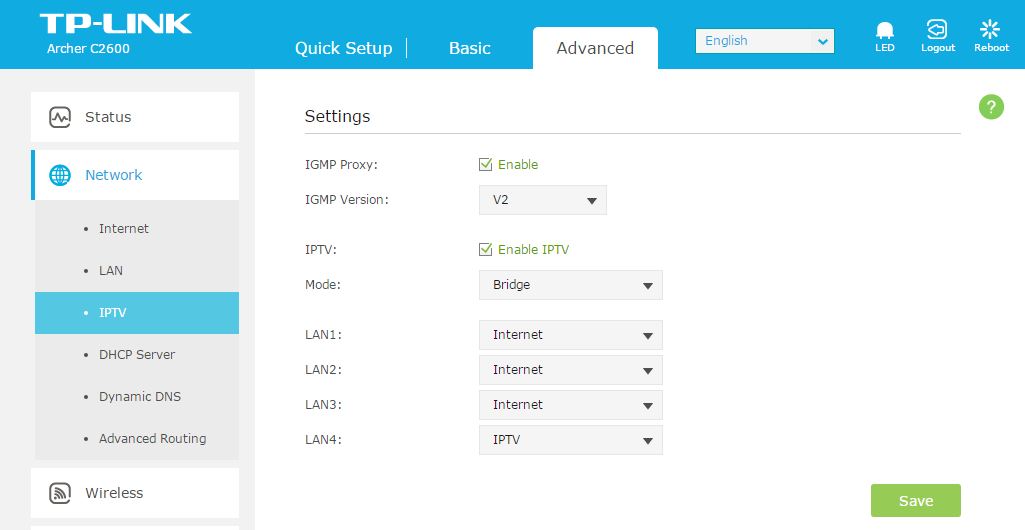Click the Network globe icon
Viewport: 1025px width, 530px height.
tap(60, 175)
